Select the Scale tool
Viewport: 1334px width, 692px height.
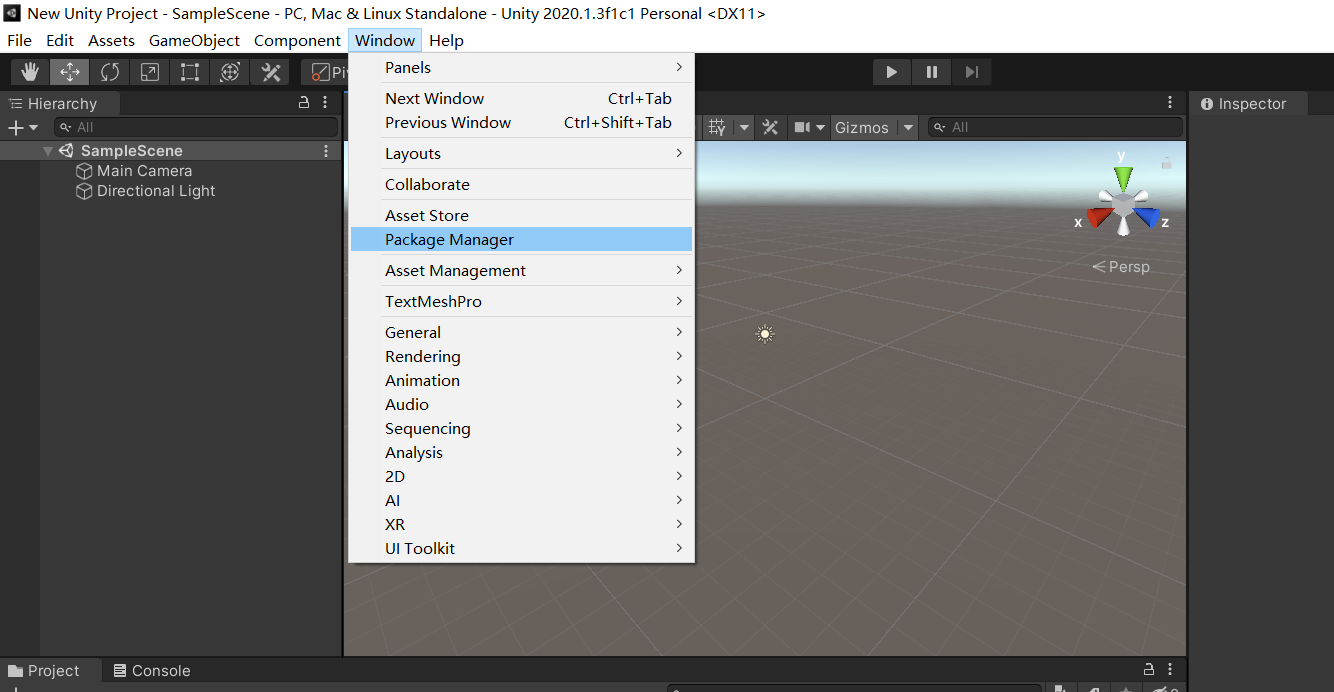click(148, 71)
